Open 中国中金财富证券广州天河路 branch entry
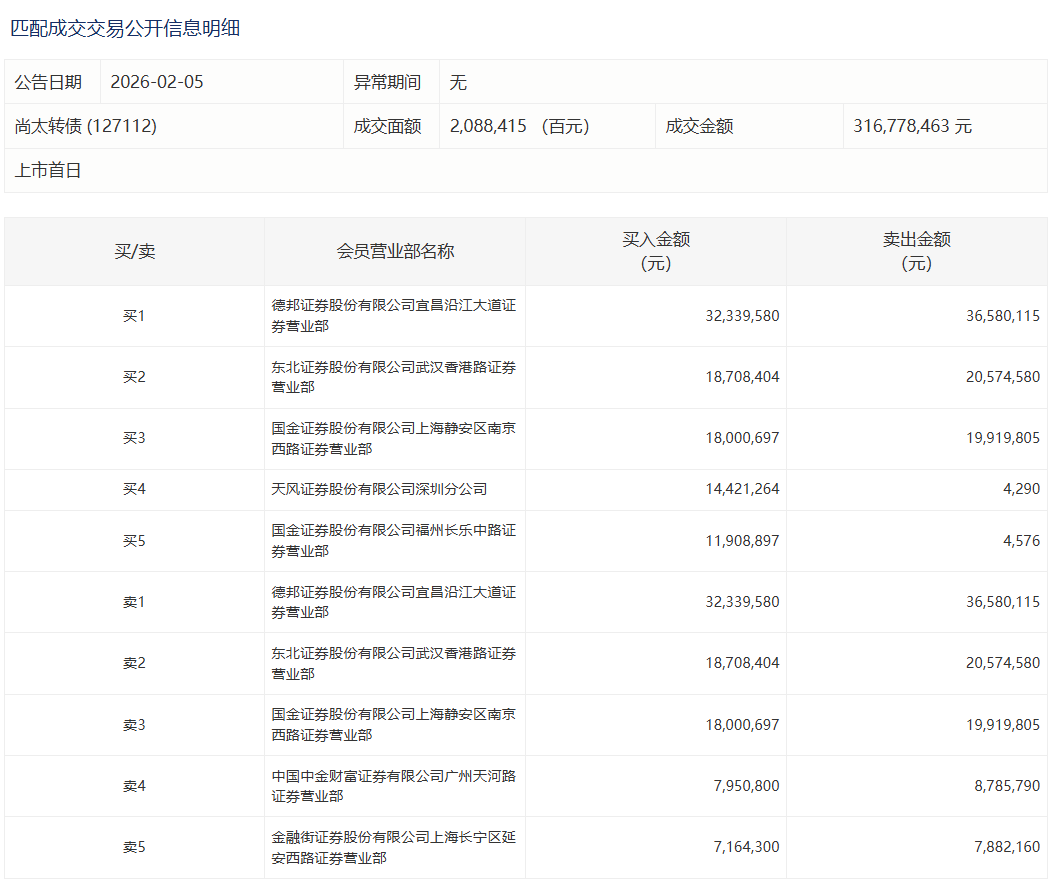 pos(393,786)
